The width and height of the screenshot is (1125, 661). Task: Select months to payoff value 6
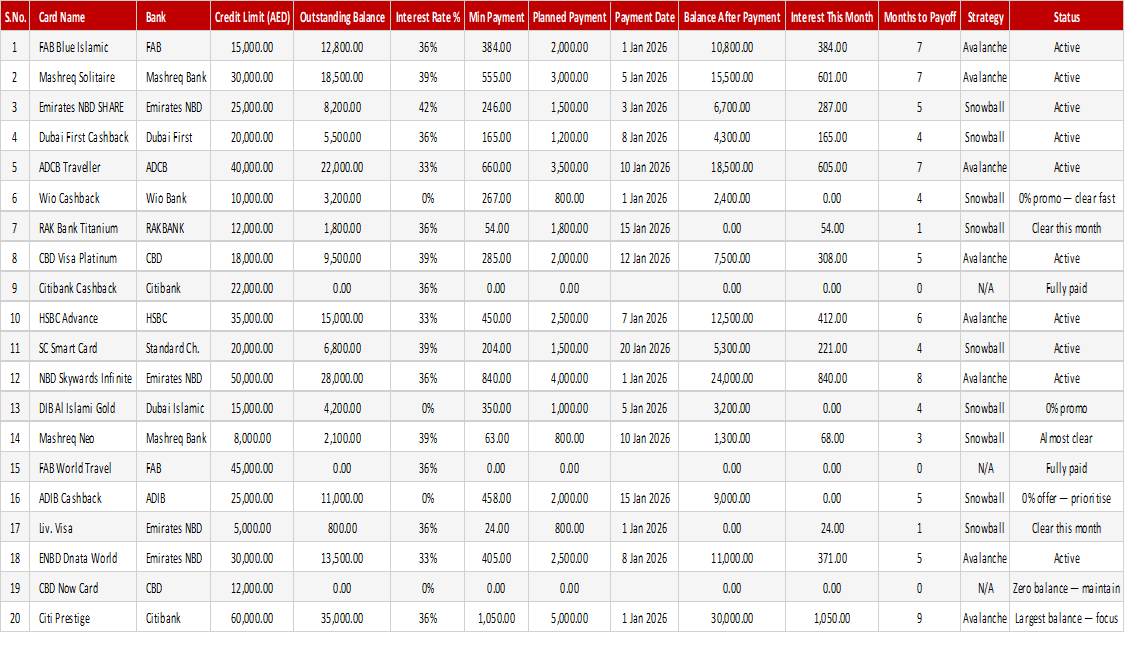919,319
